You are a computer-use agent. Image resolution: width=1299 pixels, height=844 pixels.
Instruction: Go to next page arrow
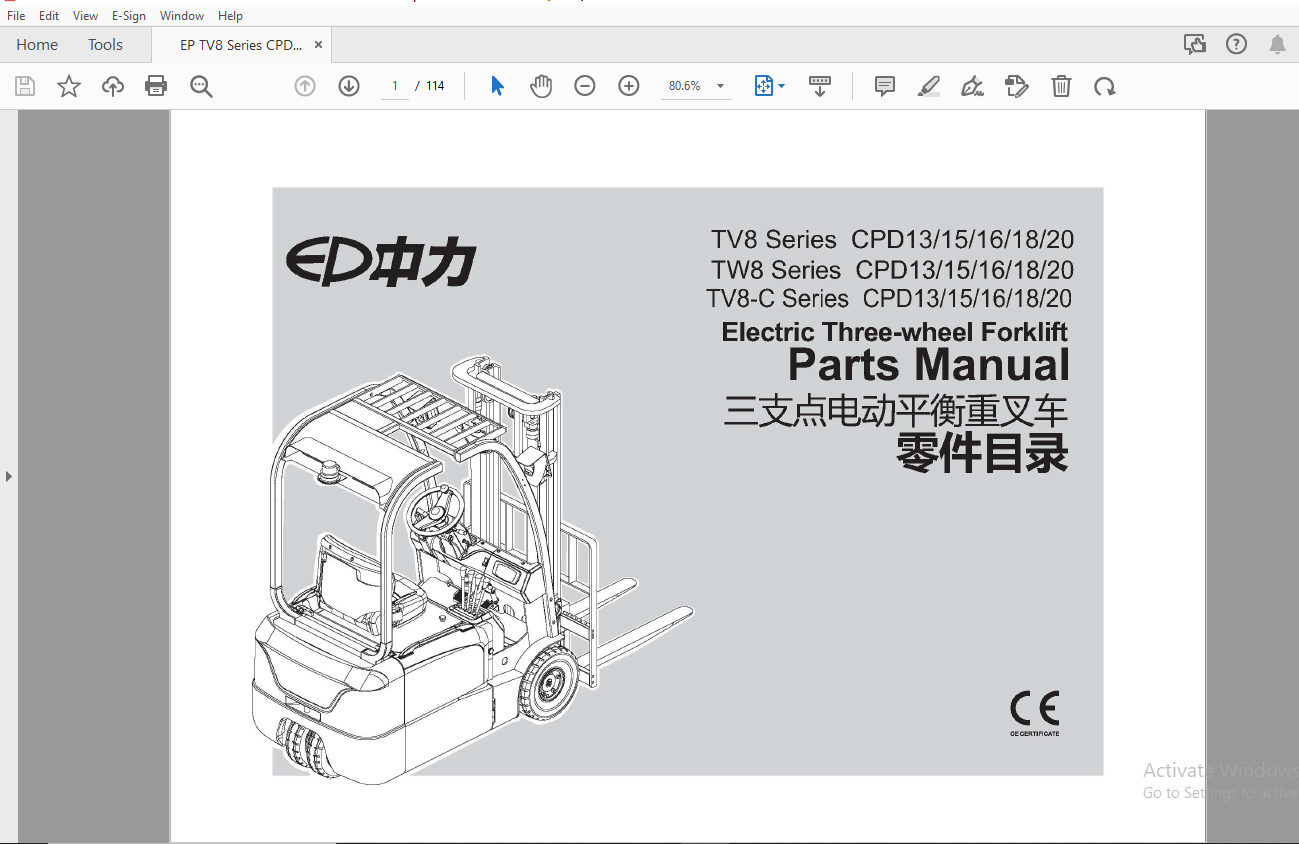349,86
